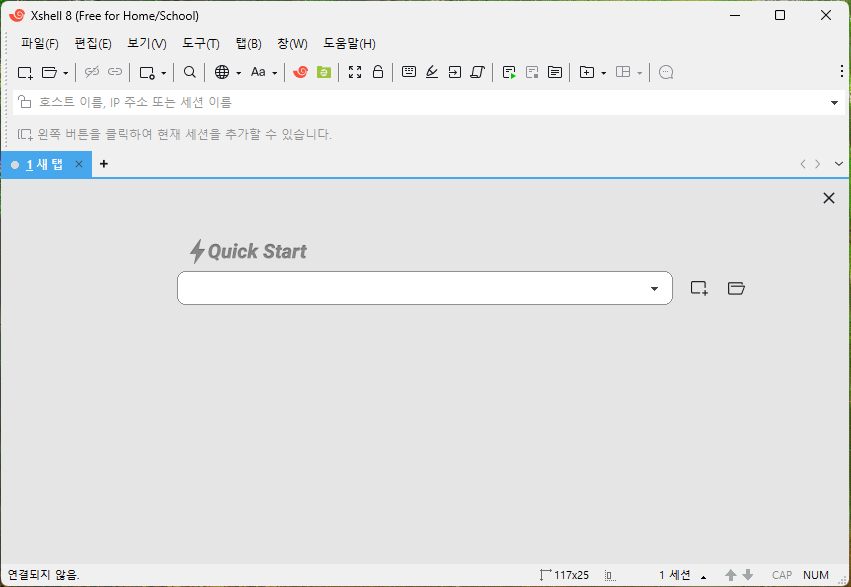The height and width of the screenshot is (587, 851).
Task: Click the terminal size 117x25 indicator
Action: (x=565, y=575)
